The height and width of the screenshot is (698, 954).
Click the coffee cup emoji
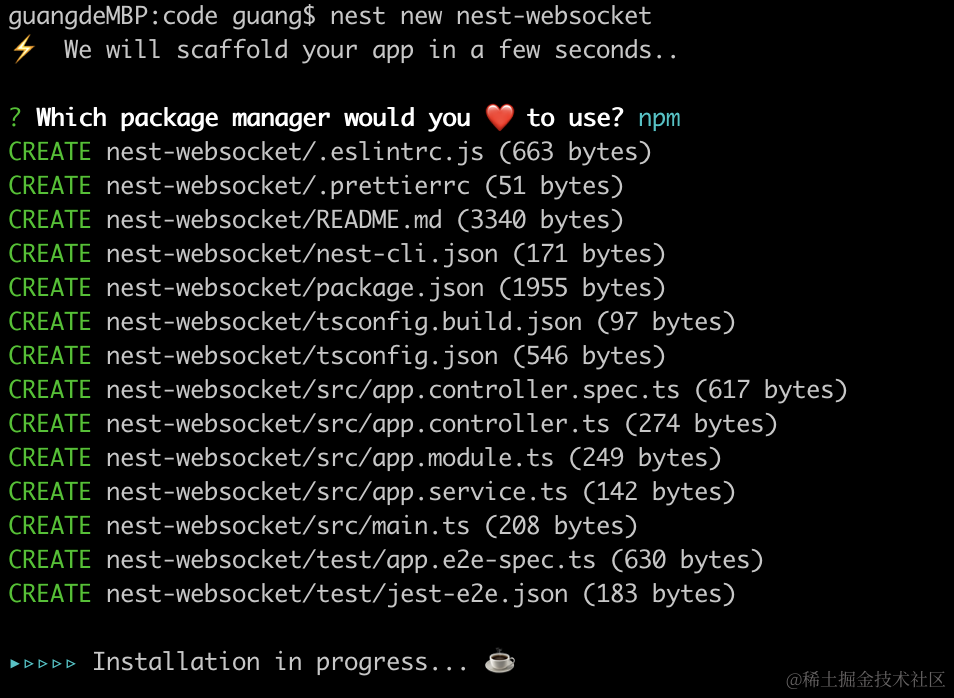click(499, 662)
